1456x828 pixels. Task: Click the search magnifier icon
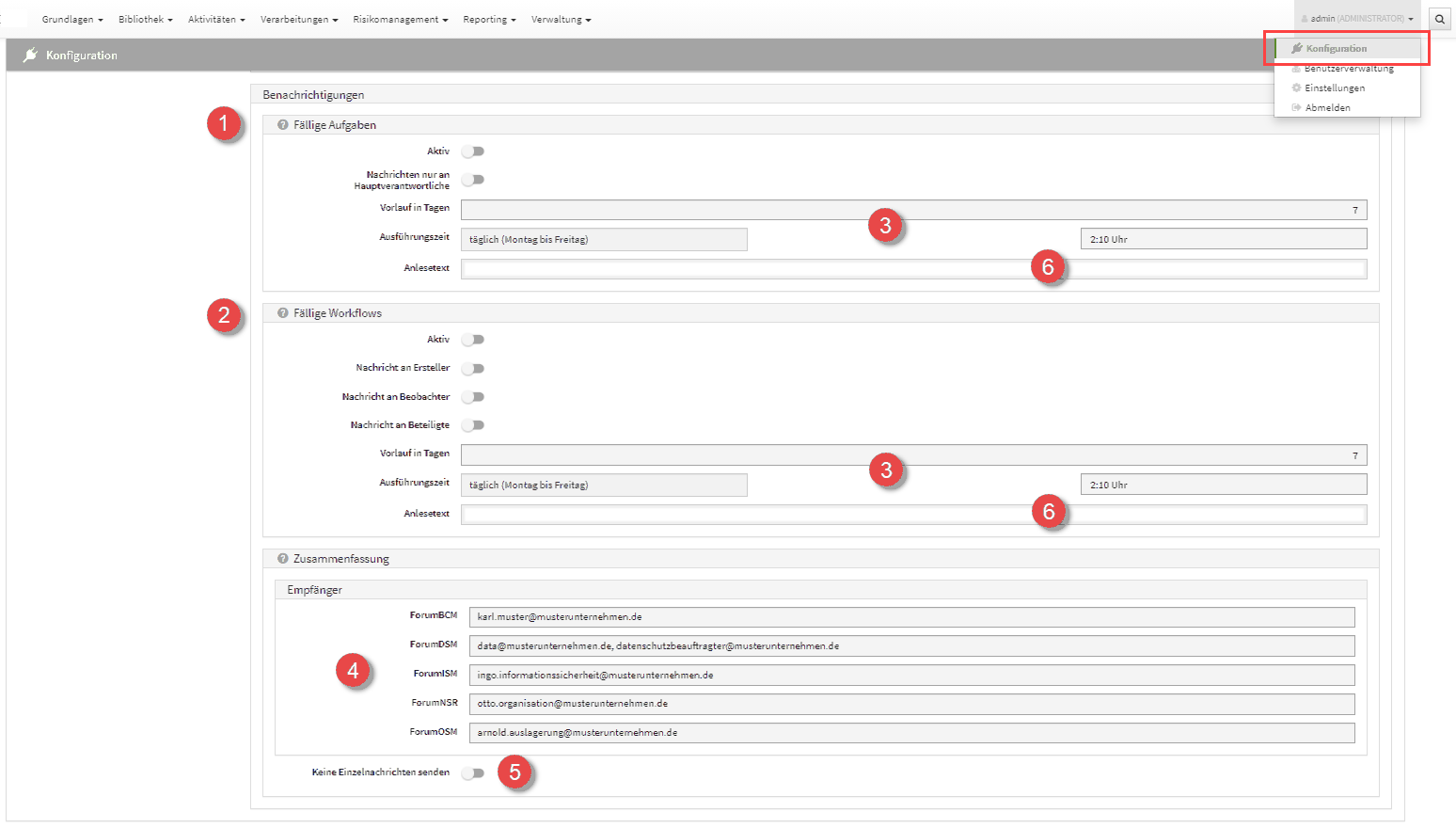(x=1439, y=19)
